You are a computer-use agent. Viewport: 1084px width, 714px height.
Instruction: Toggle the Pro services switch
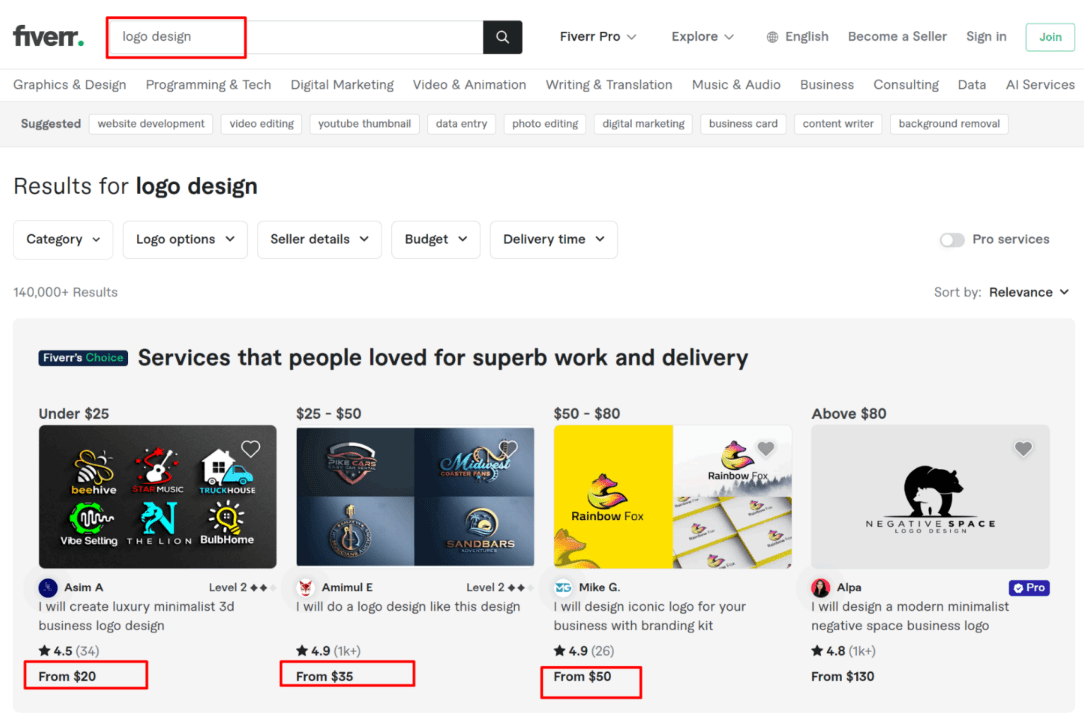[952, 240]
